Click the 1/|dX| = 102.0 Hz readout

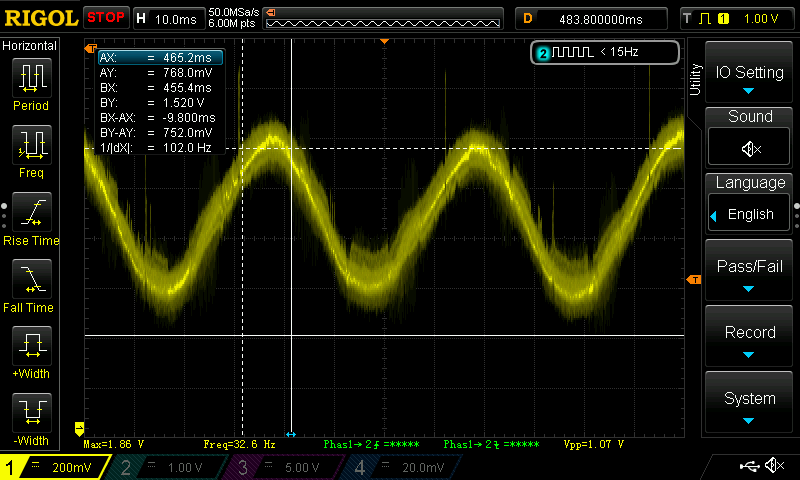[x=156, y=148]
